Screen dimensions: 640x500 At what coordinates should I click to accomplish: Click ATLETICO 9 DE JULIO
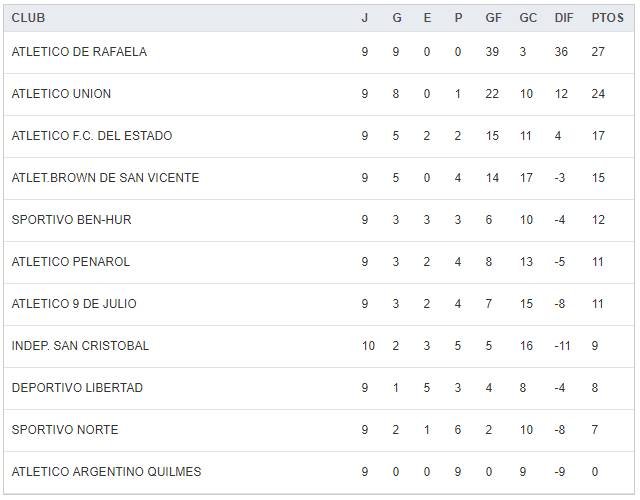click(x=74, y=304)
